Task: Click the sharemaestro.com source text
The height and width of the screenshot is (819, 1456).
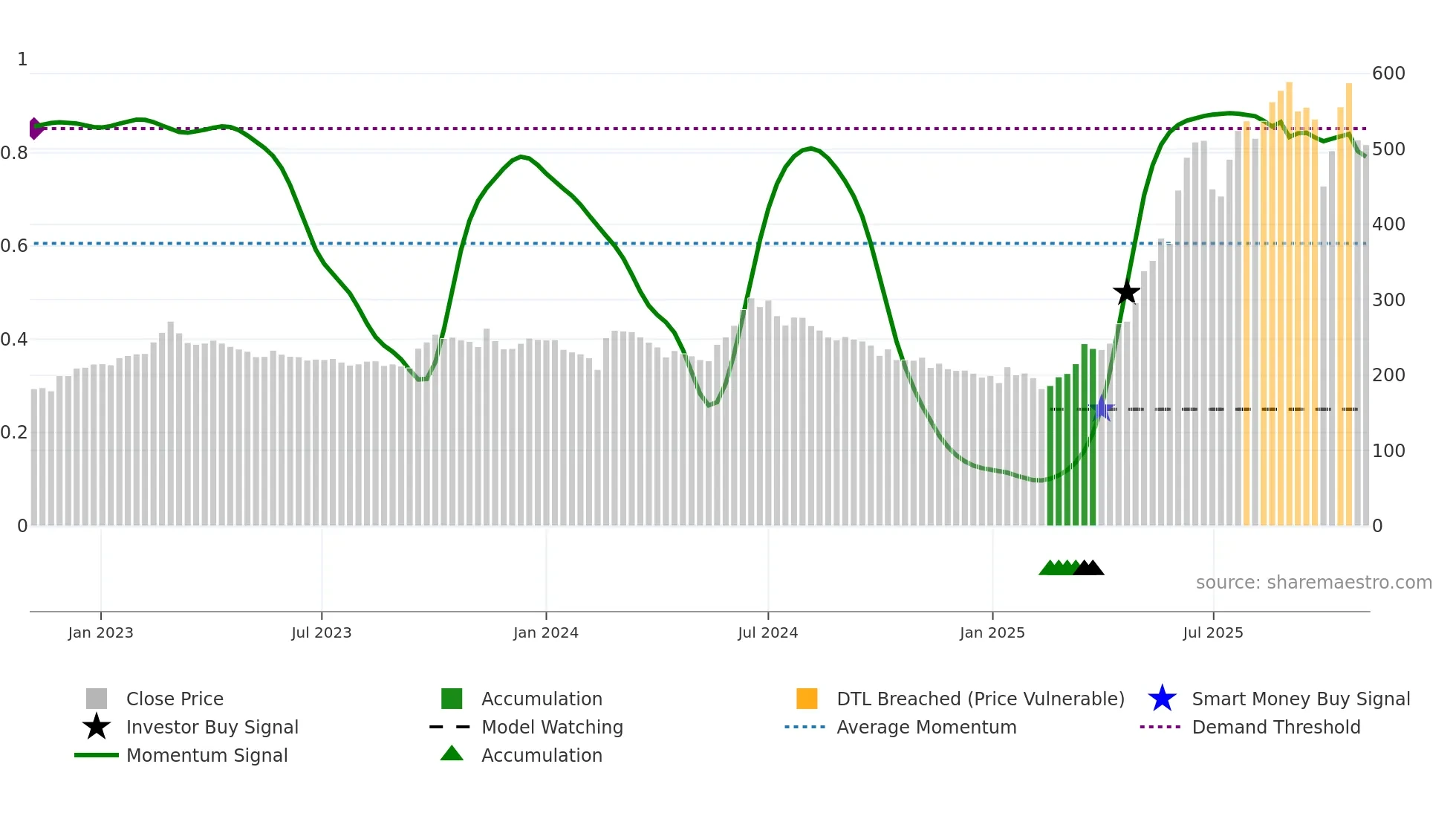Action: (x=1313, y=583)
